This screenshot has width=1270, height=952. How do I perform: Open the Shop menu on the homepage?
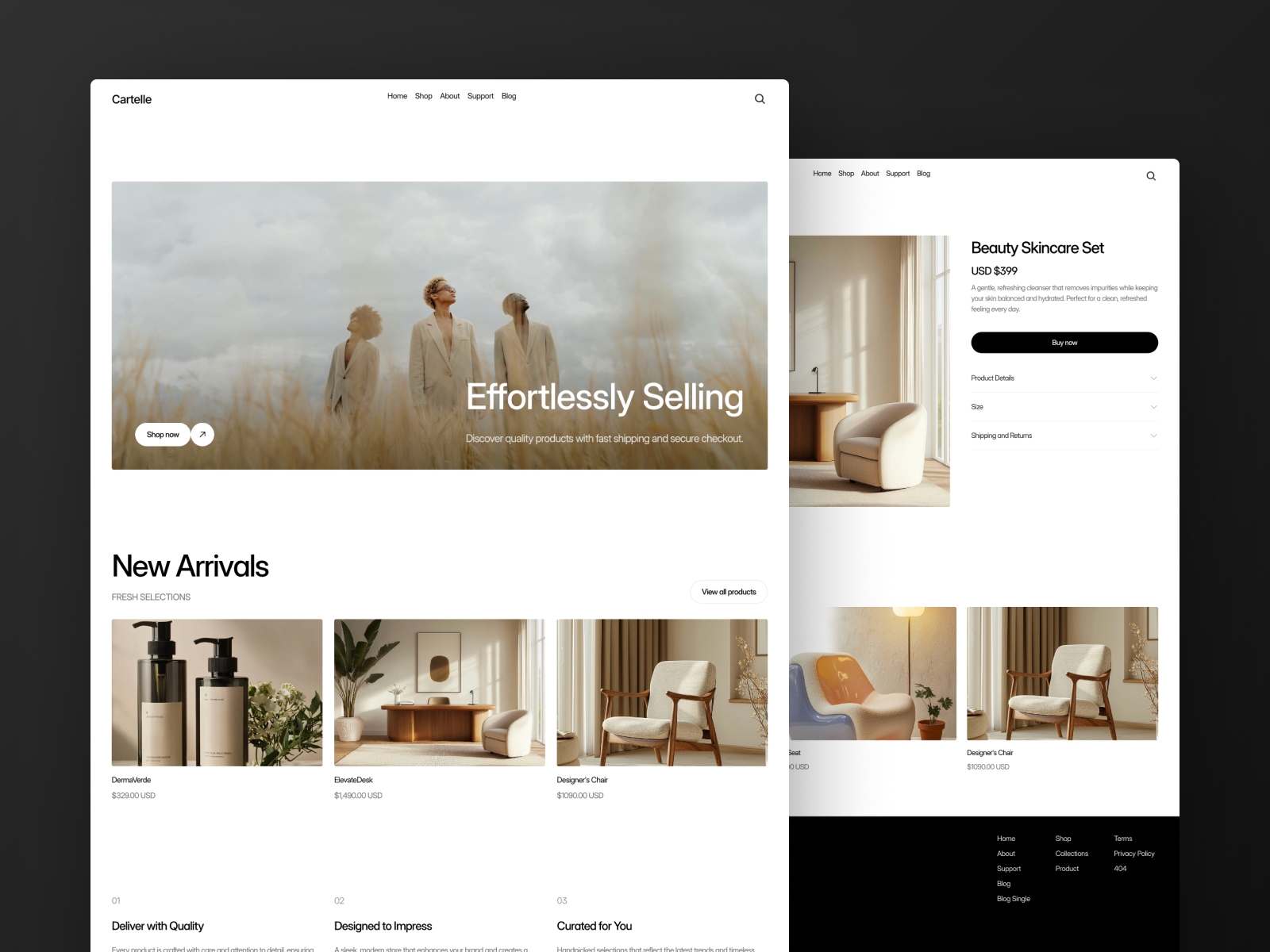tap(423, 96)
